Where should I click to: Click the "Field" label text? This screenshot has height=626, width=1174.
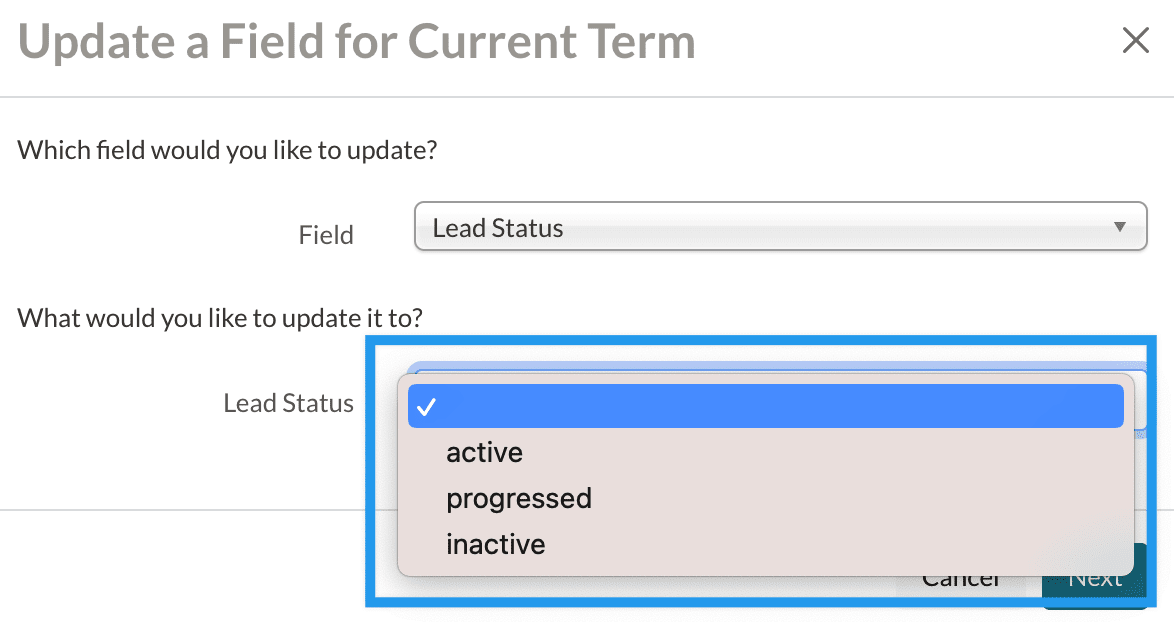(326, 235)
